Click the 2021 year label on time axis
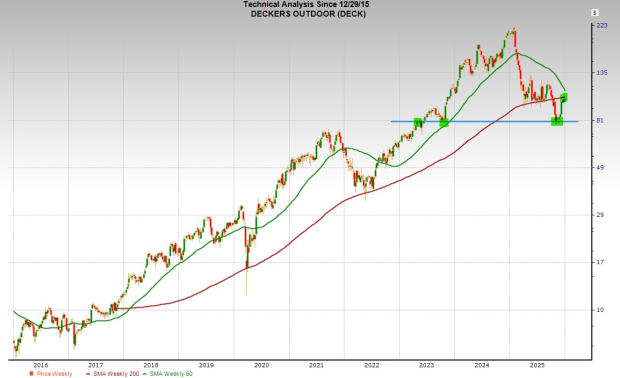Image resolution: width=620 pixels, height=378 pixels. (316, 365)
